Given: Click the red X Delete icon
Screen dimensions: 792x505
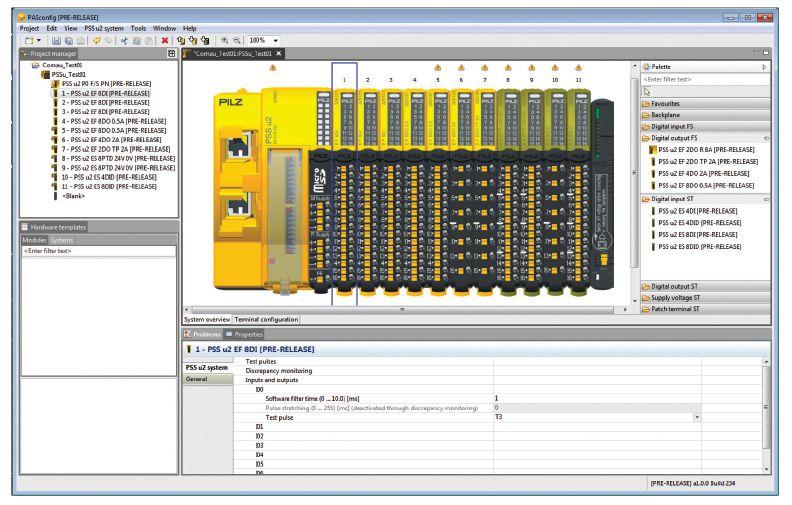Looking at the screenshot, I should coord(165,40).
